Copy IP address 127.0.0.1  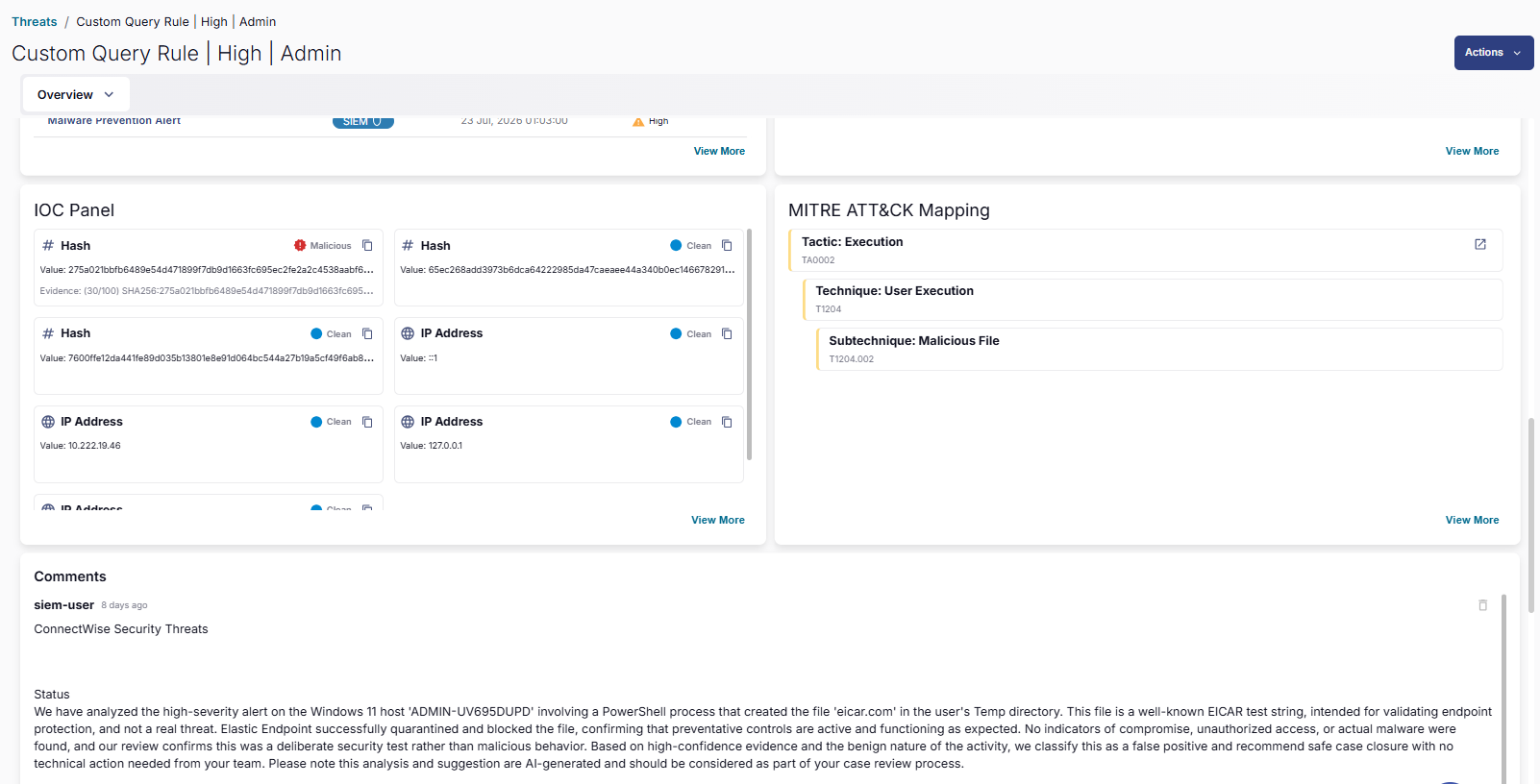(727, 422)
